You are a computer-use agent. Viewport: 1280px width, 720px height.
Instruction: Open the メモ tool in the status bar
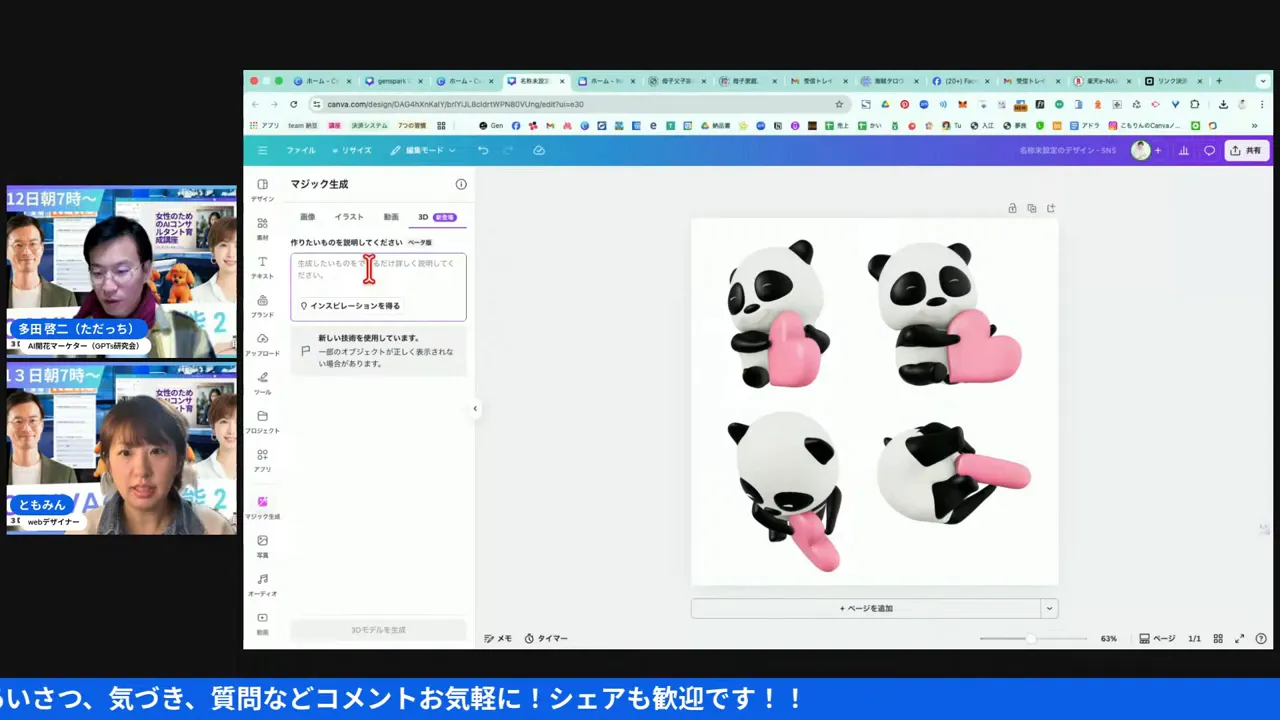(498, 638)
